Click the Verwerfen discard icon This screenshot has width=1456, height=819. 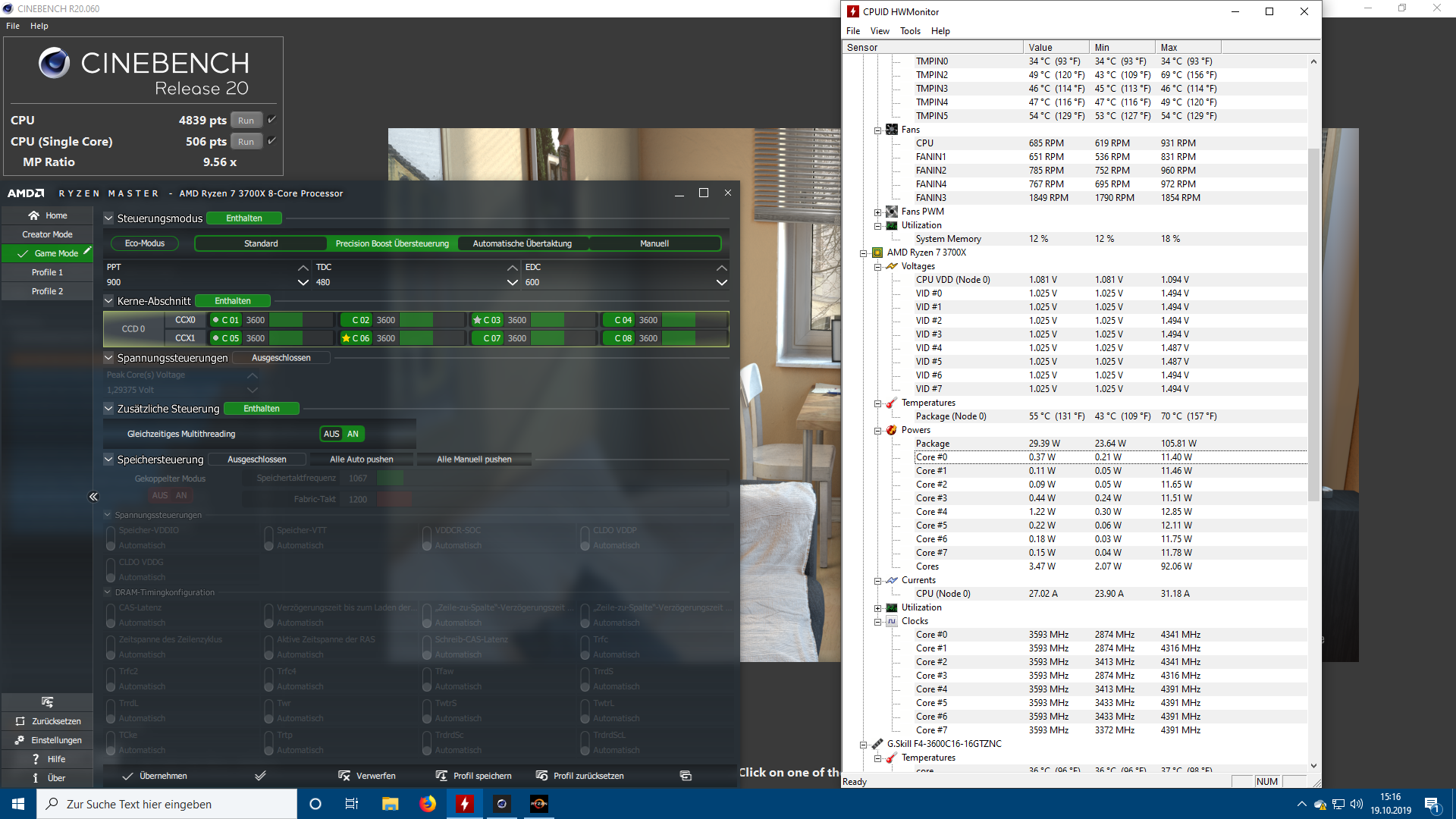344,776
